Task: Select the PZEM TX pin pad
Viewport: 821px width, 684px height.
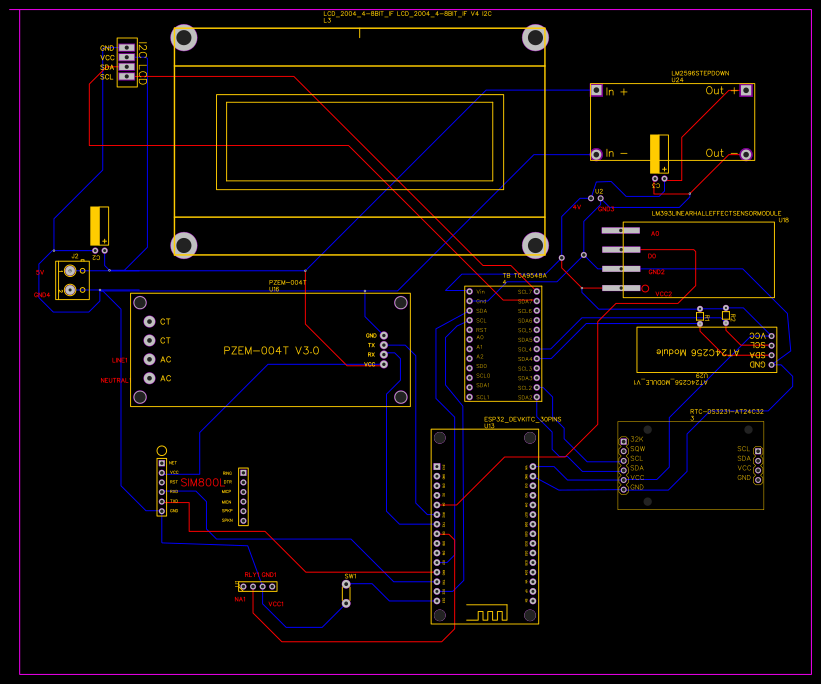Action: (384, 345)
